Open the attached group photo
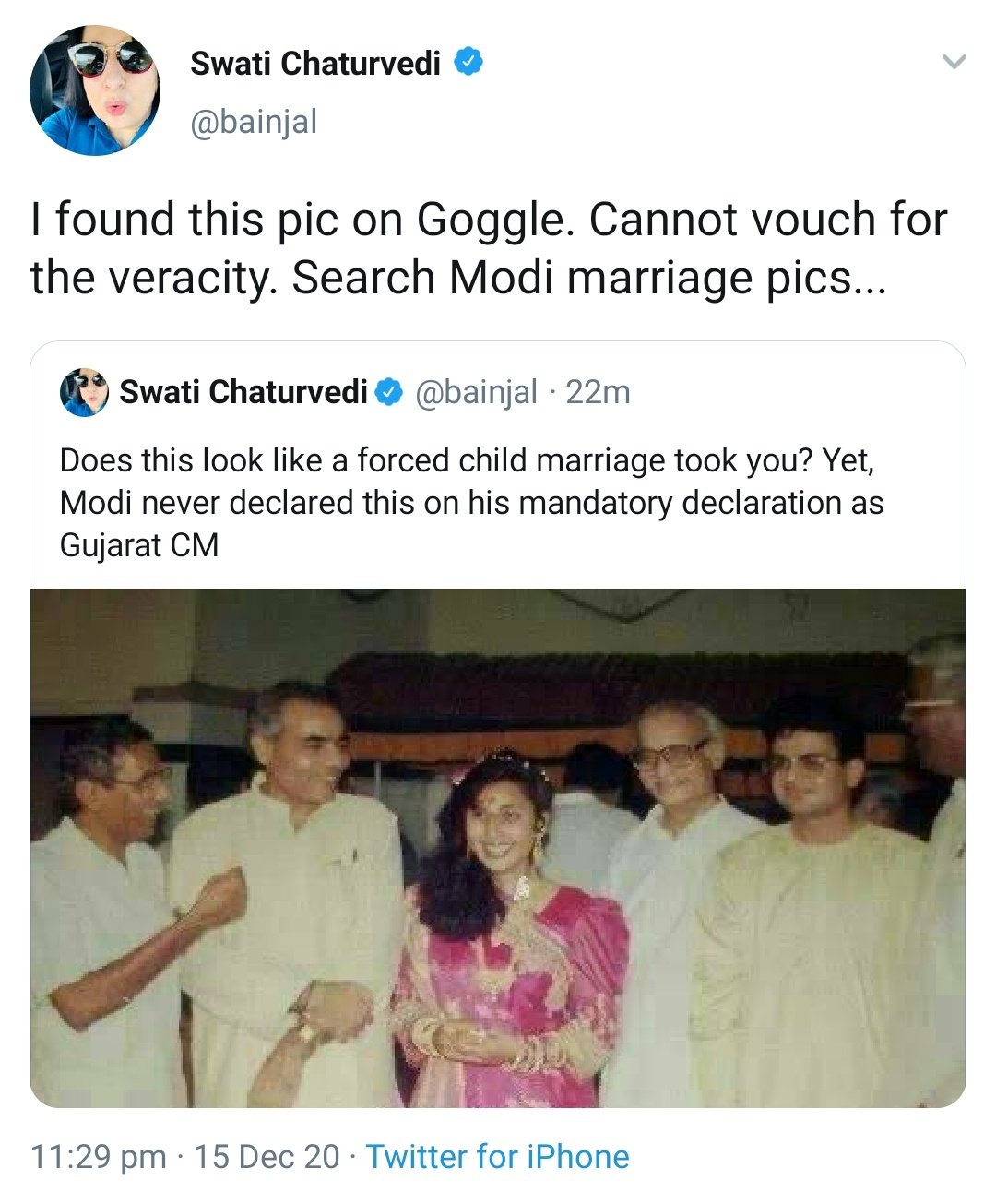The height and width of the screenshot is (1204, 996). point(498,847)
